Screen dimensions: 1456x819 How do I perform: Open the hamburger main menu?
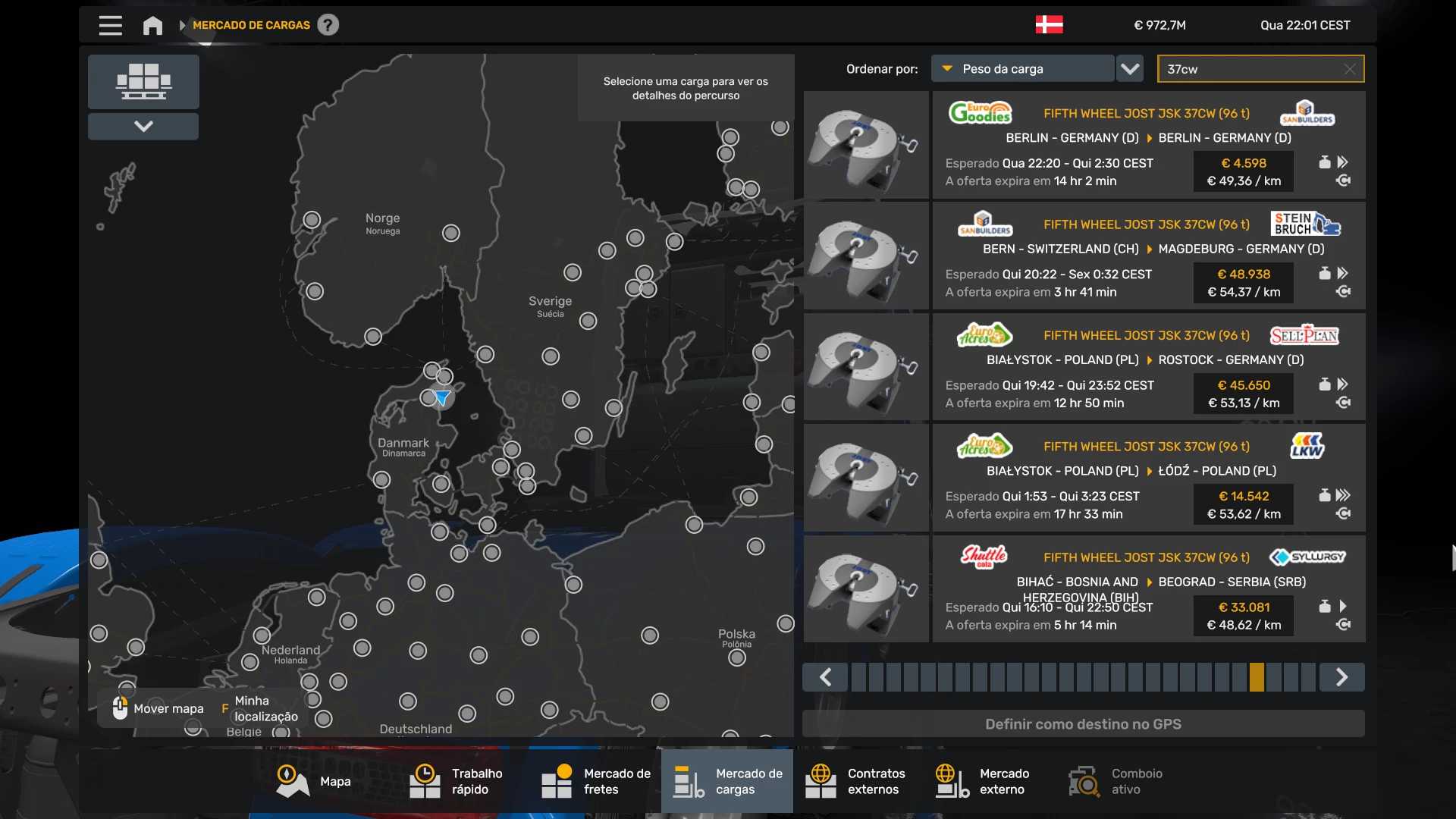110,25
